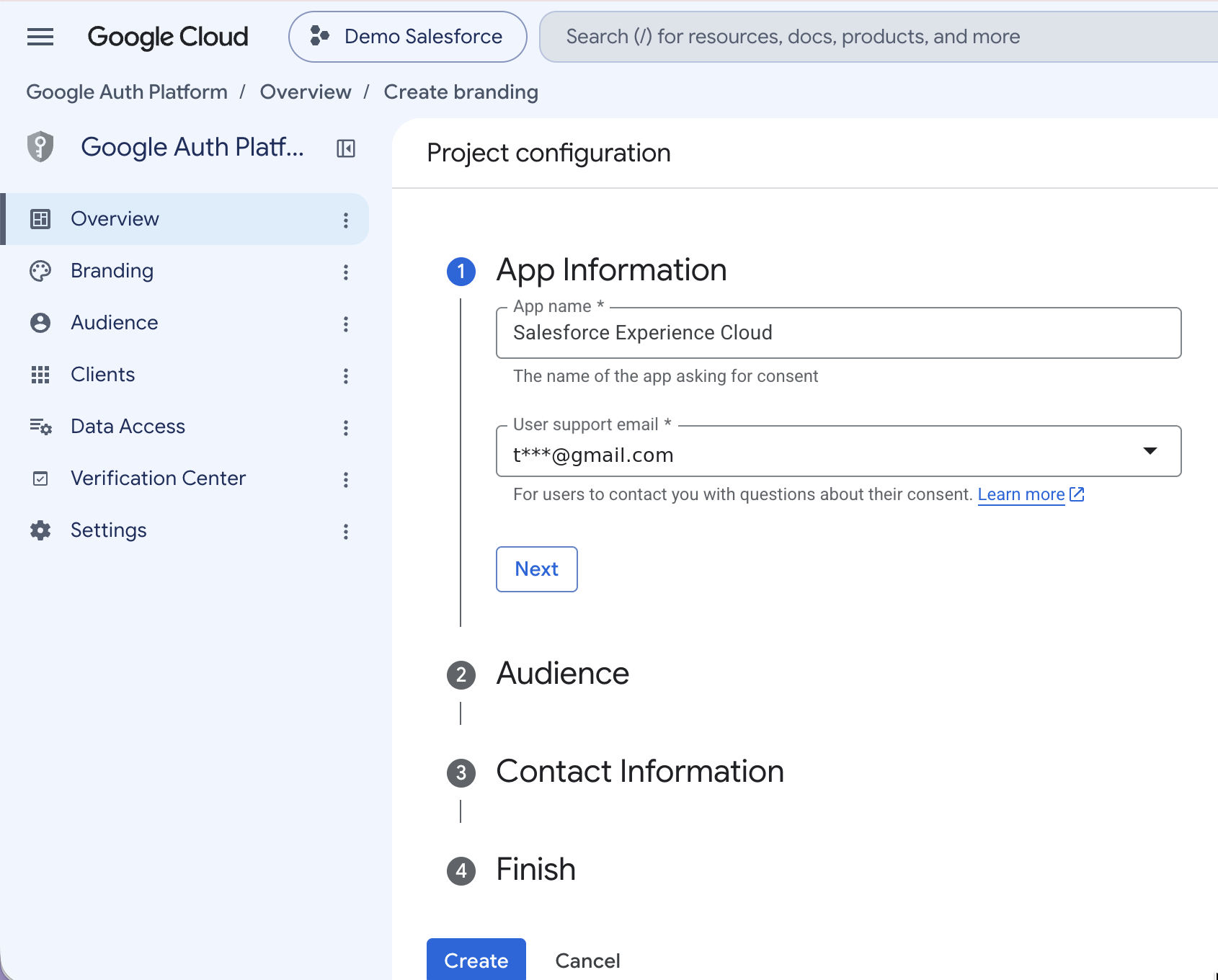Expand step 3 Contact Information section
The image size is (1218, 980).
point(615,772)
